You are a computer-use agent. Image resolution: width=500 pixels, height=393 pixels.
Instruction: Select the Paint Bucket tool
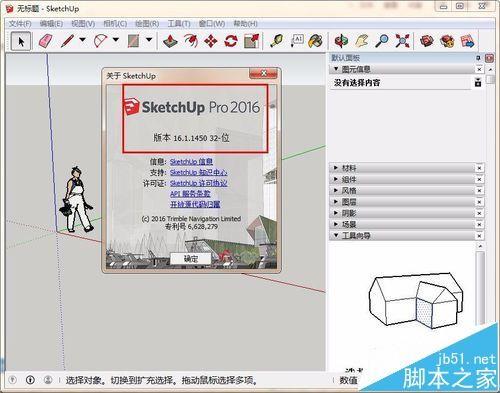tap(315, 41)
